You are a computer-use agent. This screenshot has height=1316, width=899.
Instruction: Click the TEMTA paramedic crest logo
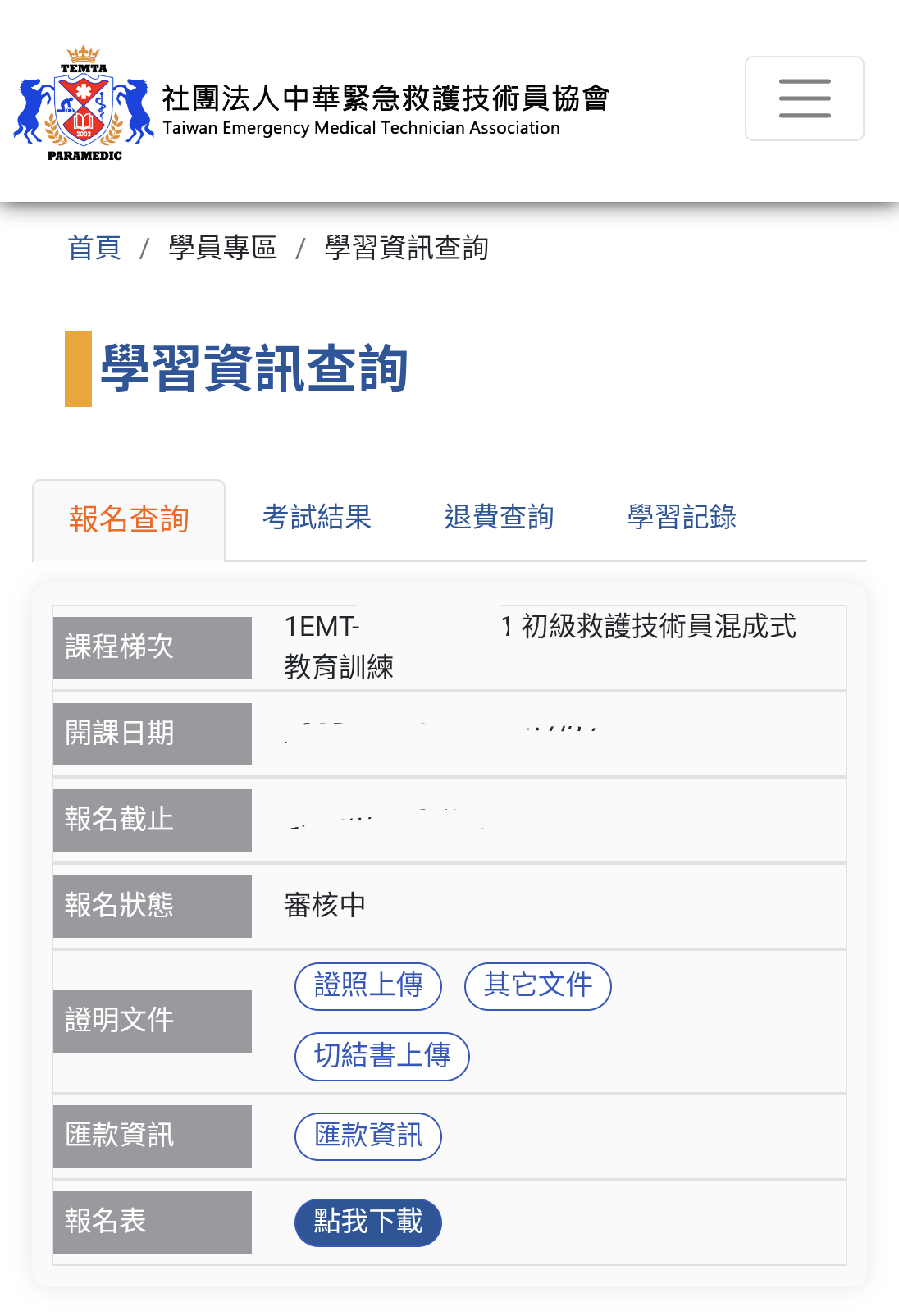pos(84,103)
